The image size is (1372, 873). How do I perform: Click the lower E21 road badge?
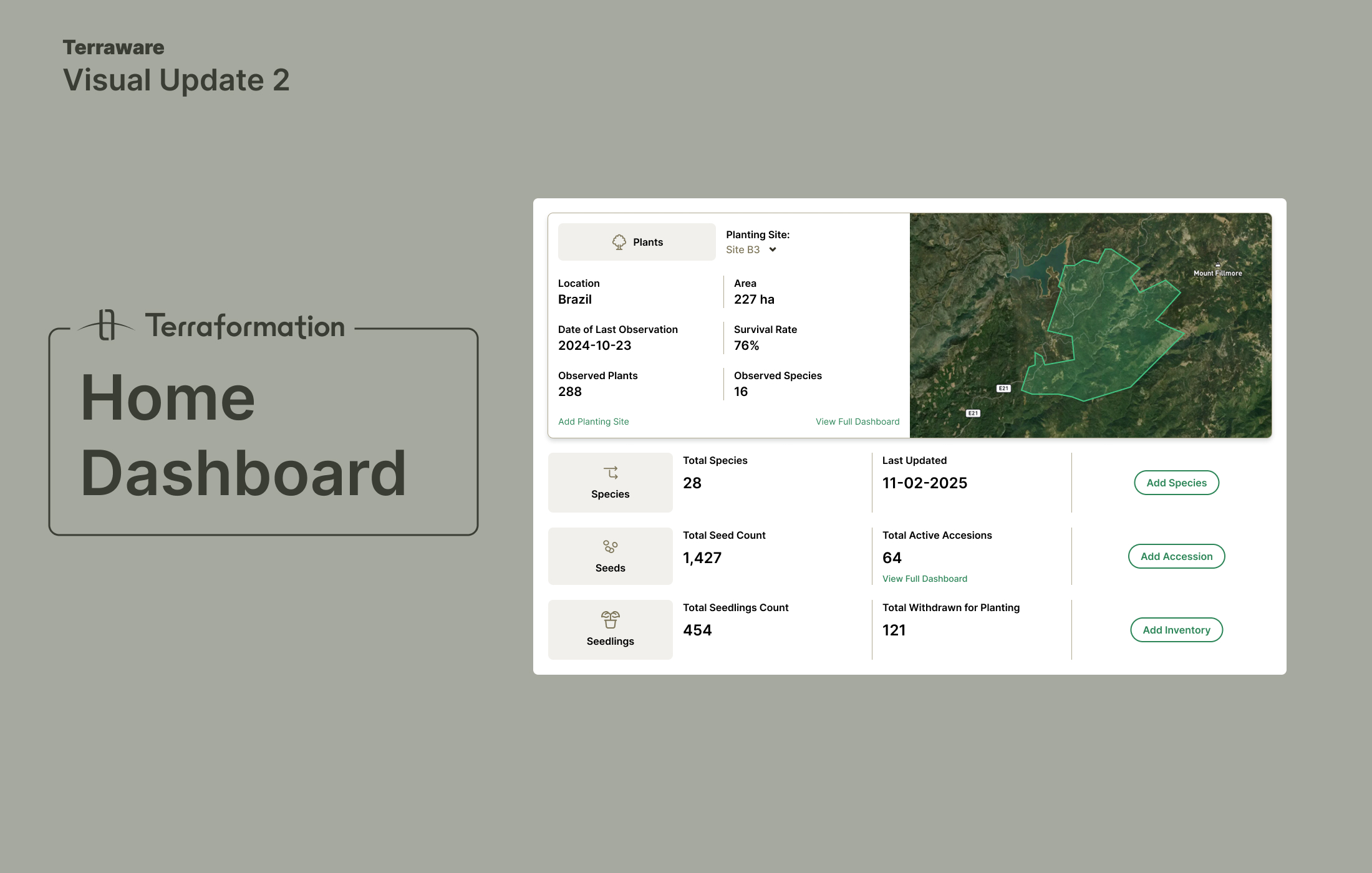click(x=973, y=413)
